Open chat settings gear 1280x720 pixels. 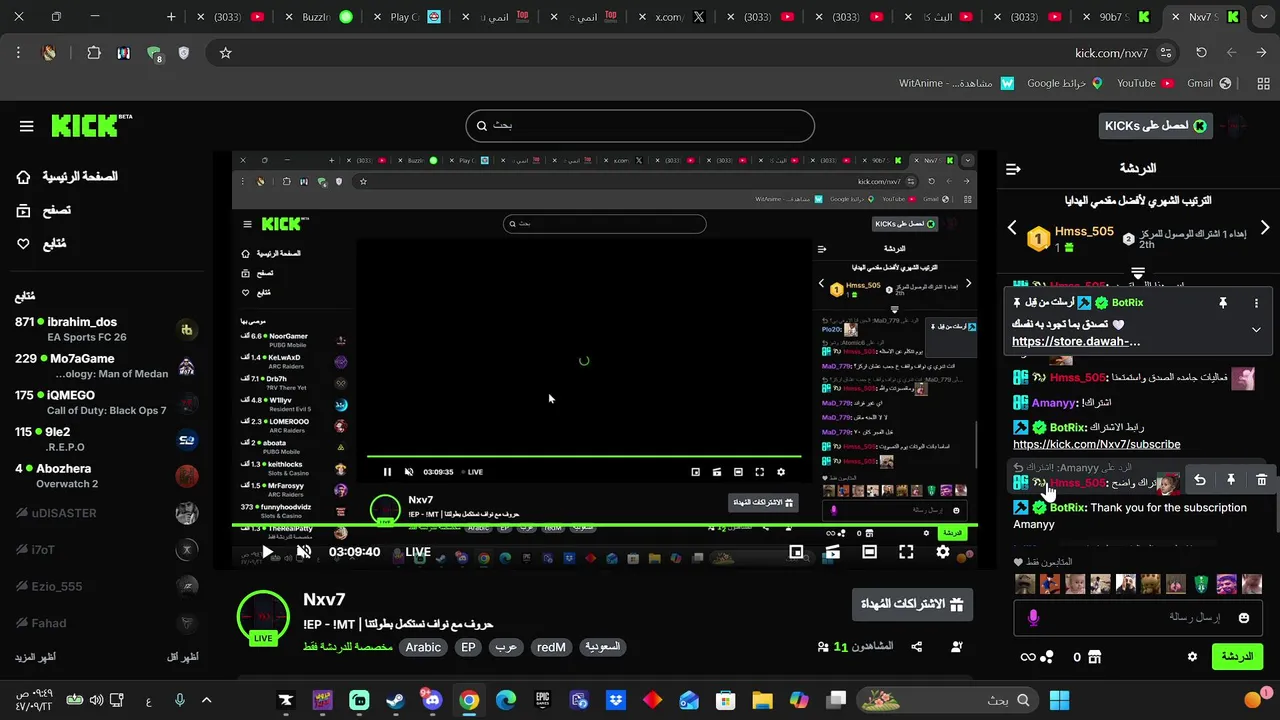(1192, 657)
